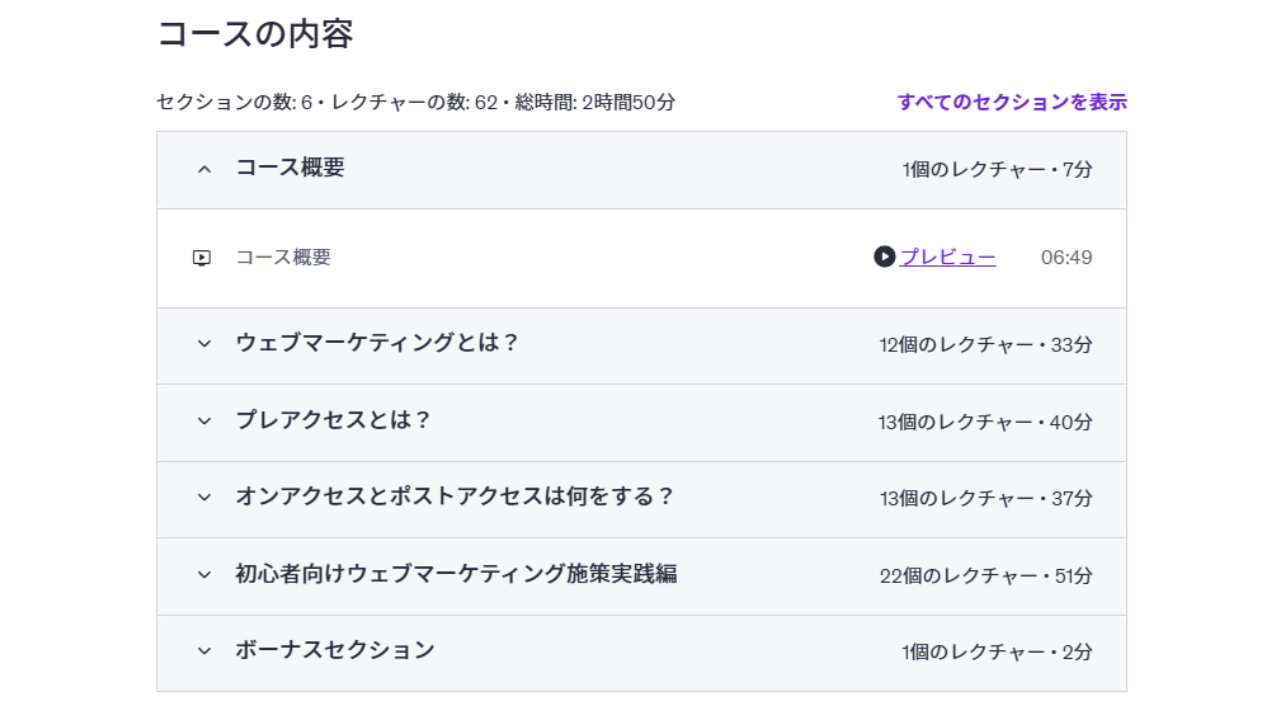
Task: Collapse the コース概要 section using its chevron
Action: point(205,170)
